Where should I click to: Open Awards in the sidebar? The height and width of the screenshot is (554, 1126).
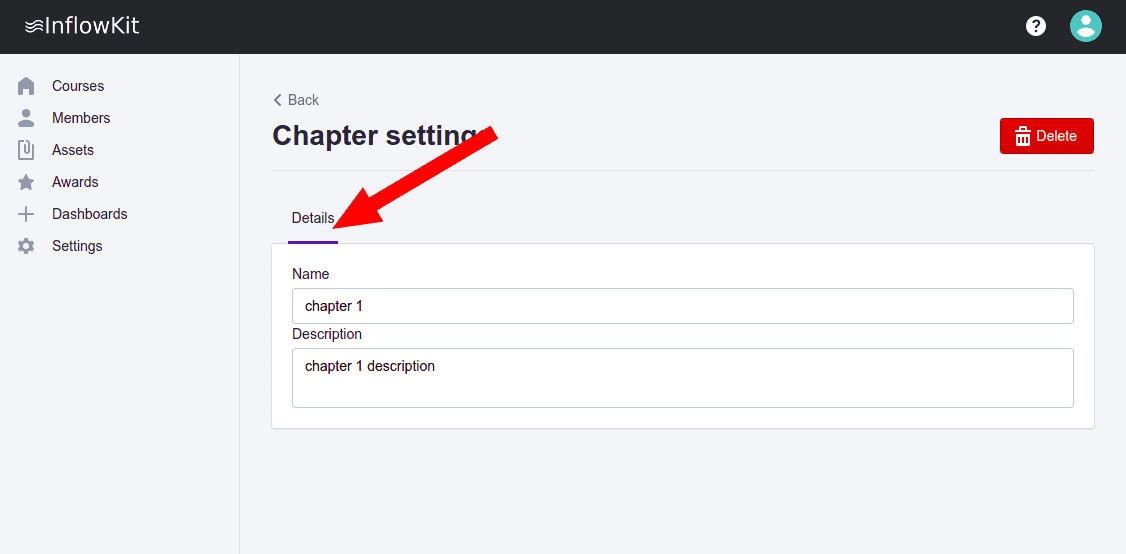coord(75,182)
